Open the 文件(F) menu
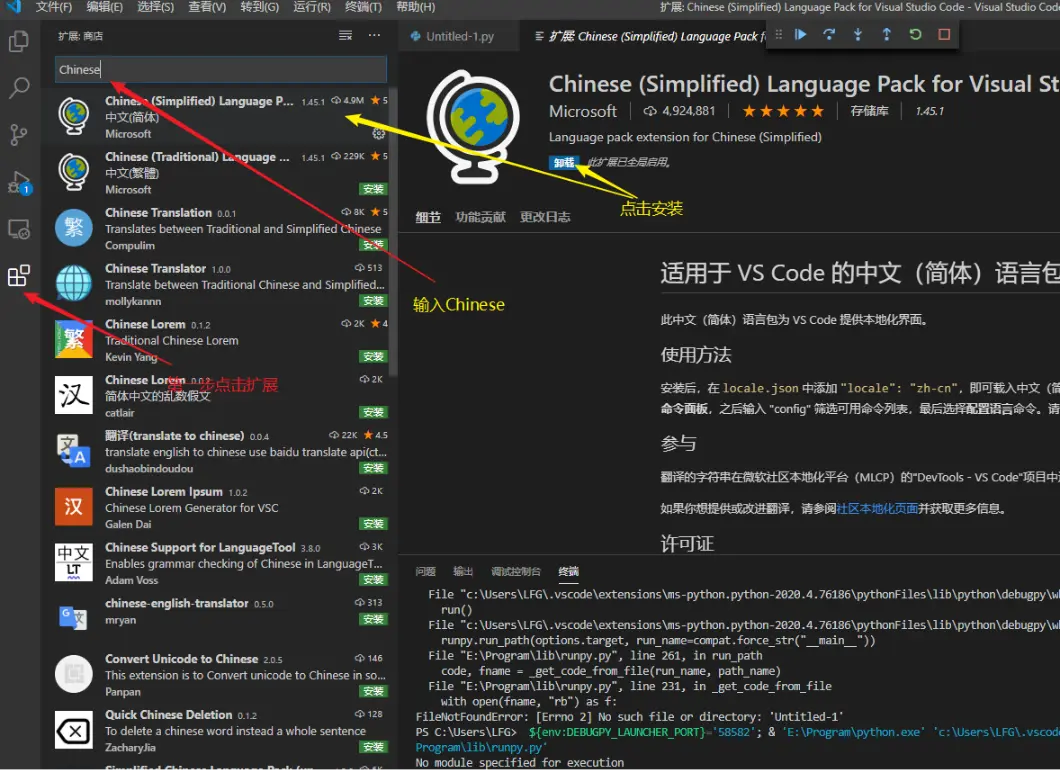 pos(53,7)
